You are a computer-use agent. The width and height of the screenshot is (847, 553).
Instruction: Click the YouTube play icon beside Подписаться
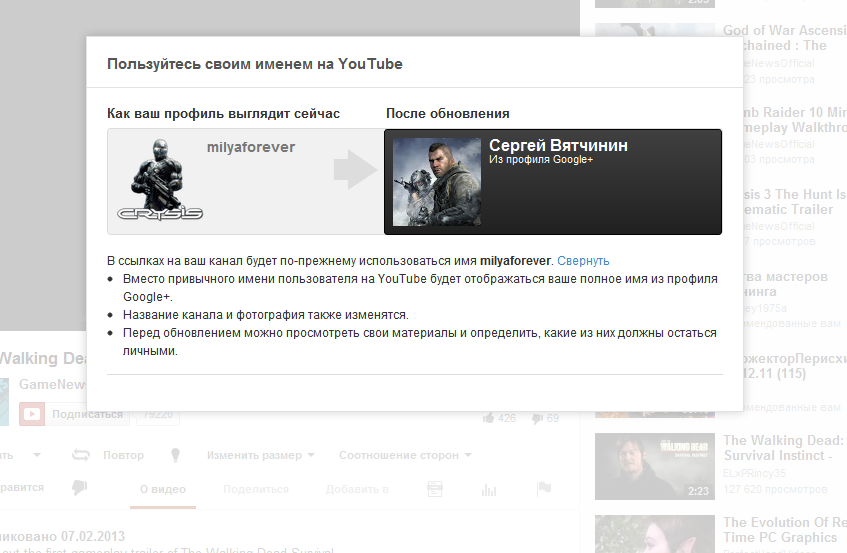31,414
